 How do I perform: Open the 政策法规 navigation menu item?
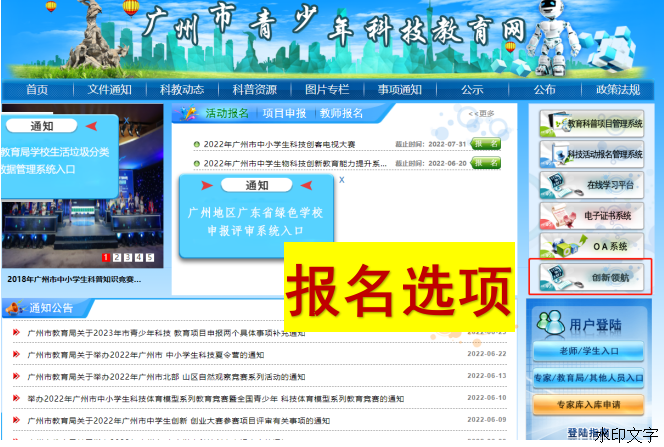point(617,90)
